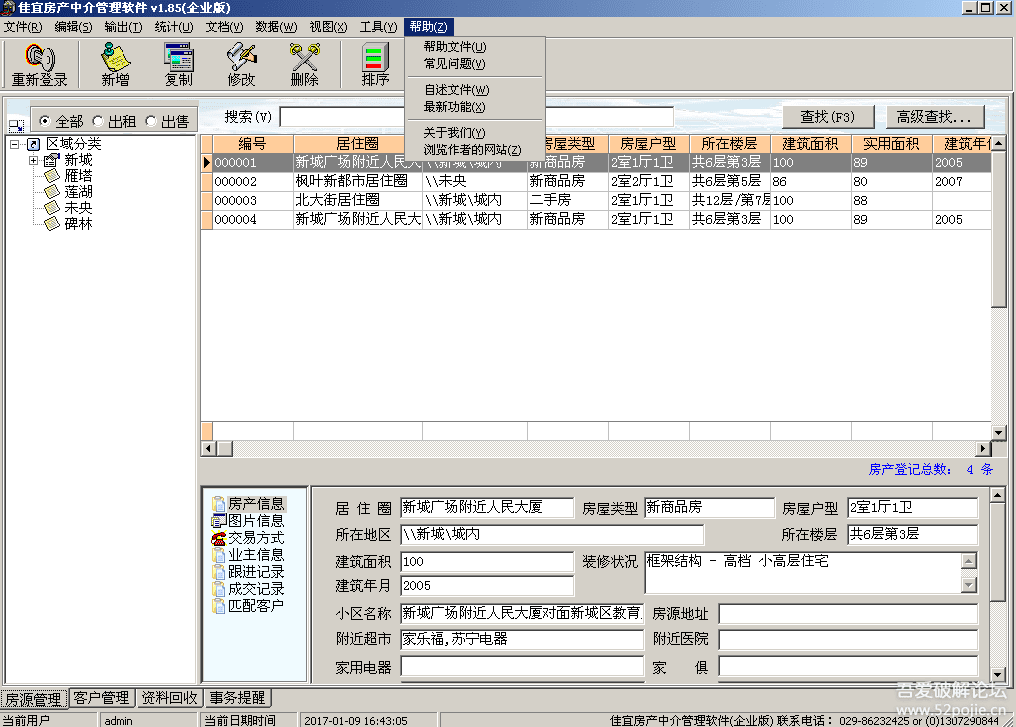Open 匹配客户 icon in detail list
This screenshot has width=1016, height=727.
coord(218,605)
